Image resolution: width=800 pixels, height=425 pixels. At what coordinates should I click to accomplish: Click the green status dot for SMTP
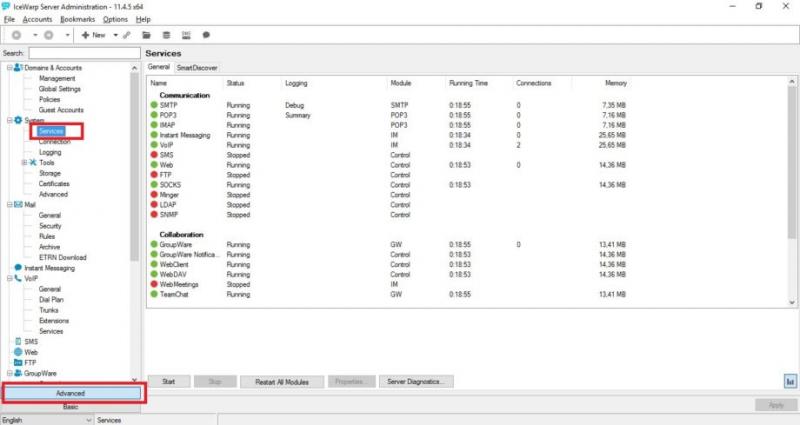tap(154, 105)
